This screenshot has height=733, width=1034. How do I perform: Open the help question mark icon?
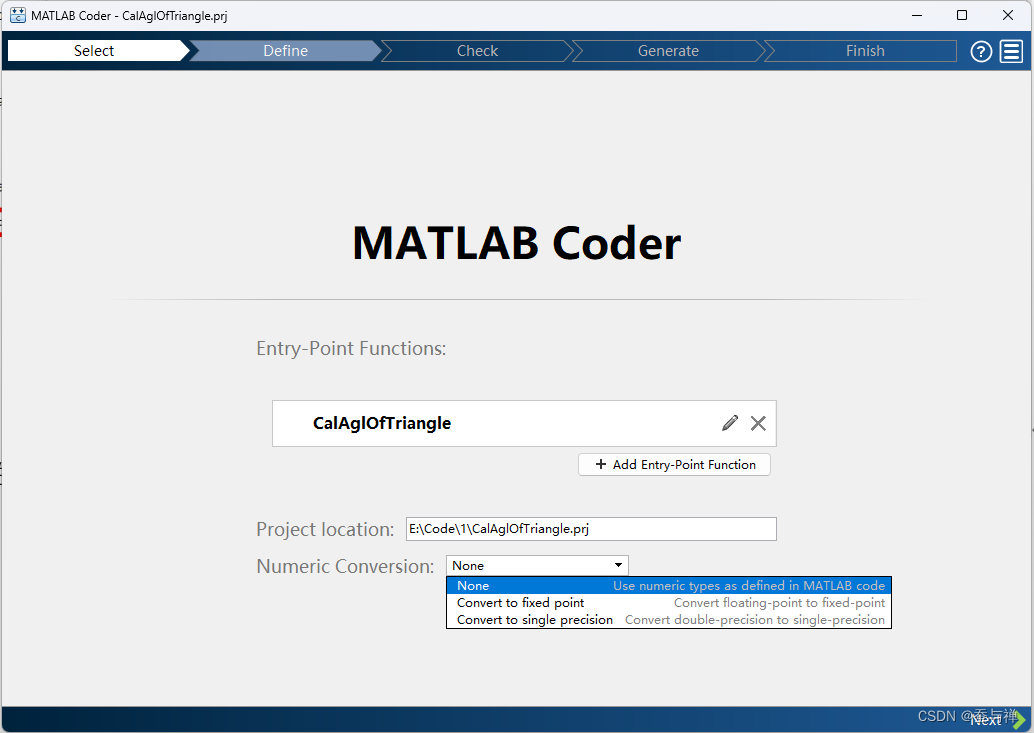[x=981, y=51]
